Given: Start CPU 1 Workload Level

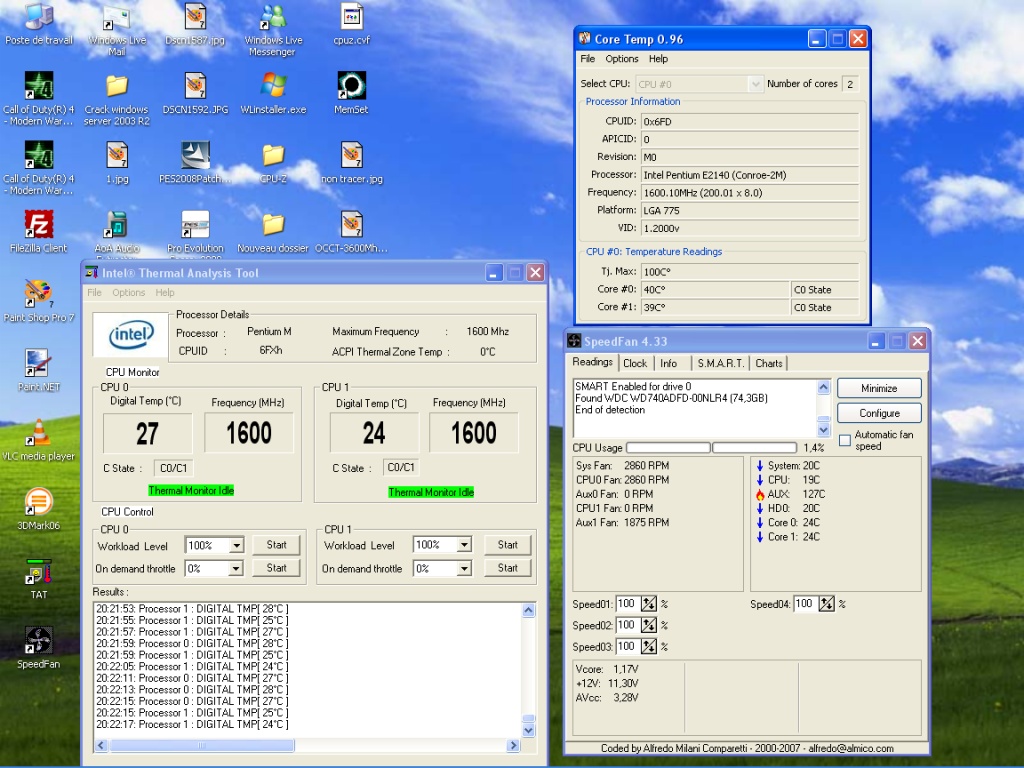Looking at the screenshot, I should click(x=507, y=545).
